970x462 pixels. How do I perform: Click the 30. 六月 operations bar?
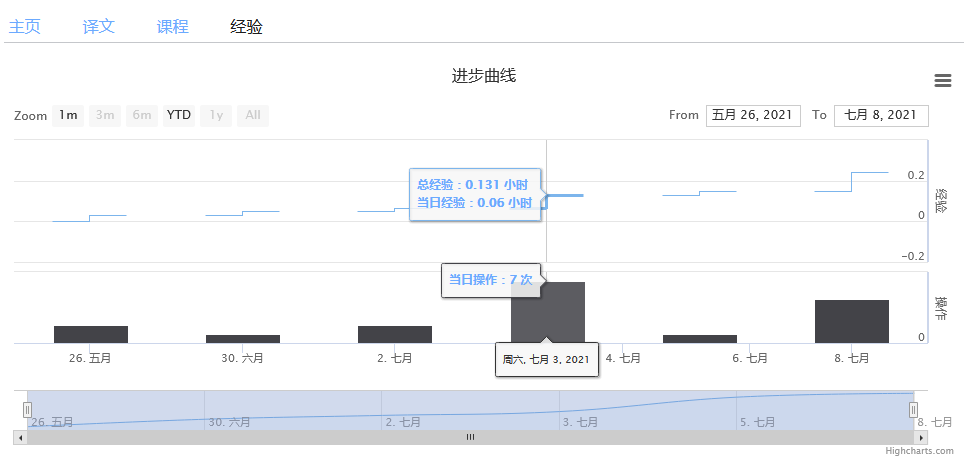(242, 339)
